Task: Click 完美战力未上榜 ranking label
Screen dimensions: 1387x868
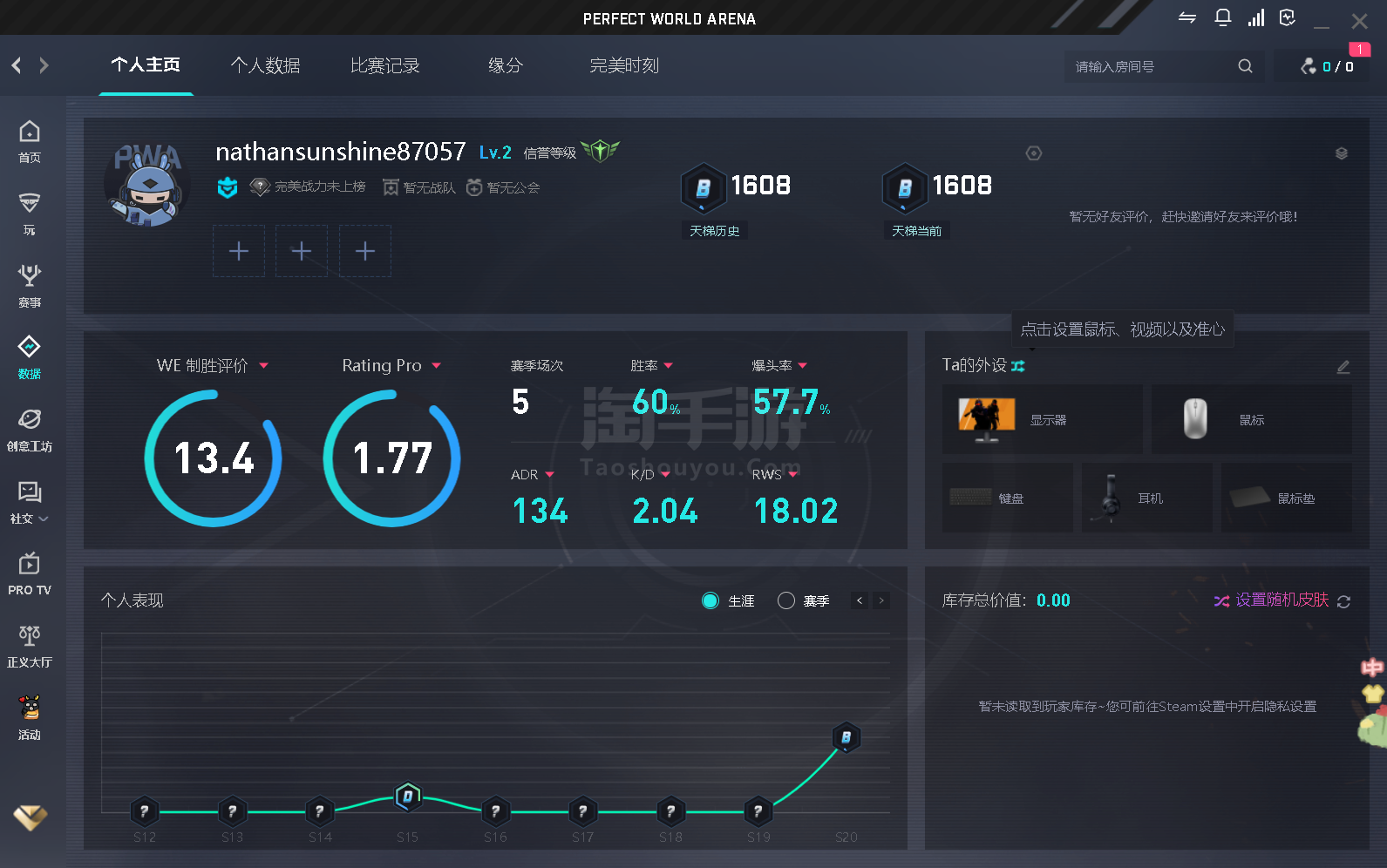Action: (319, 187)
